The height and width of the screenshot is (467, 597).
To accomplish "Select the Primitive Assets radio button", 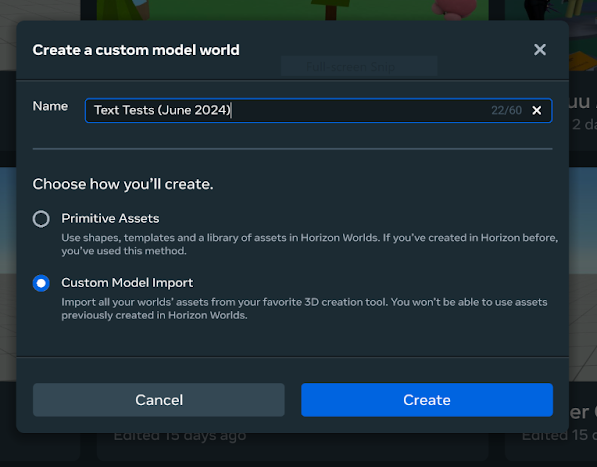I will (41, 219).
